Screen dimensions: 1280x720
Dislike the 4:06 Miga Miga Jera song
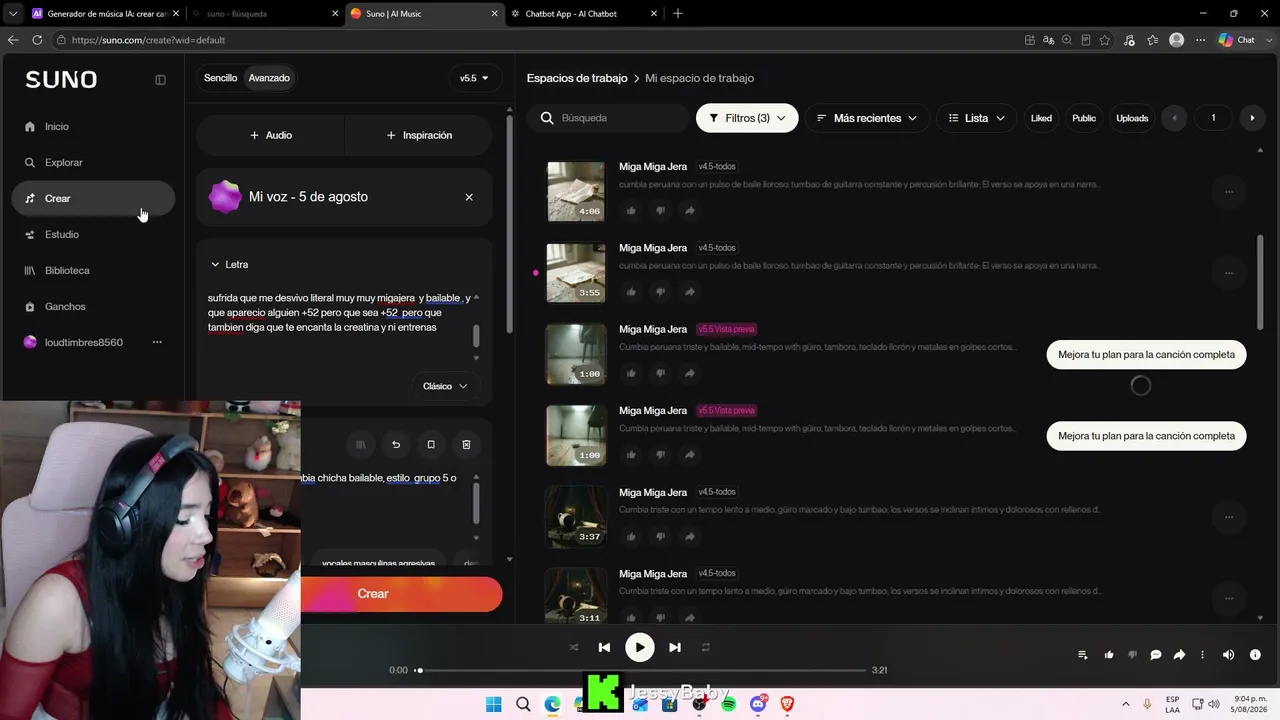point(660,210)
